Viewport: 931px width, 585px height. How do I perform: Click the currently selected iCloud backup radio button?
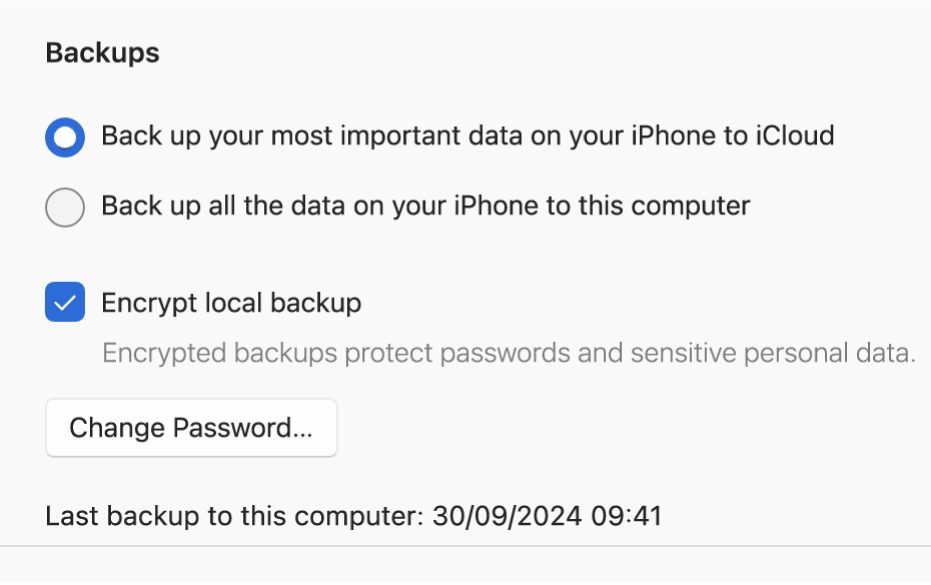[x=64, y=136]
